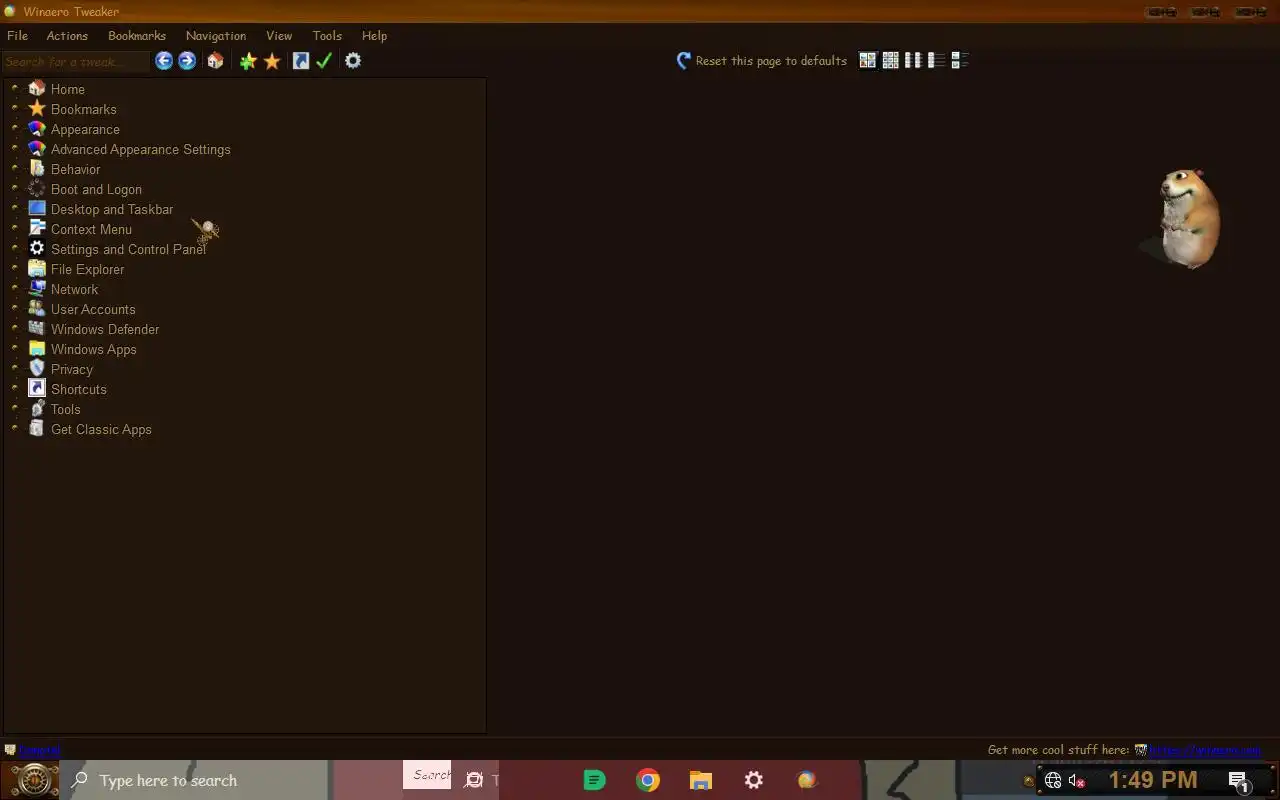Viewport: 1280px width, 800px height.
Task: Click the Home tree icon
Action: click(x=37, y=88)
